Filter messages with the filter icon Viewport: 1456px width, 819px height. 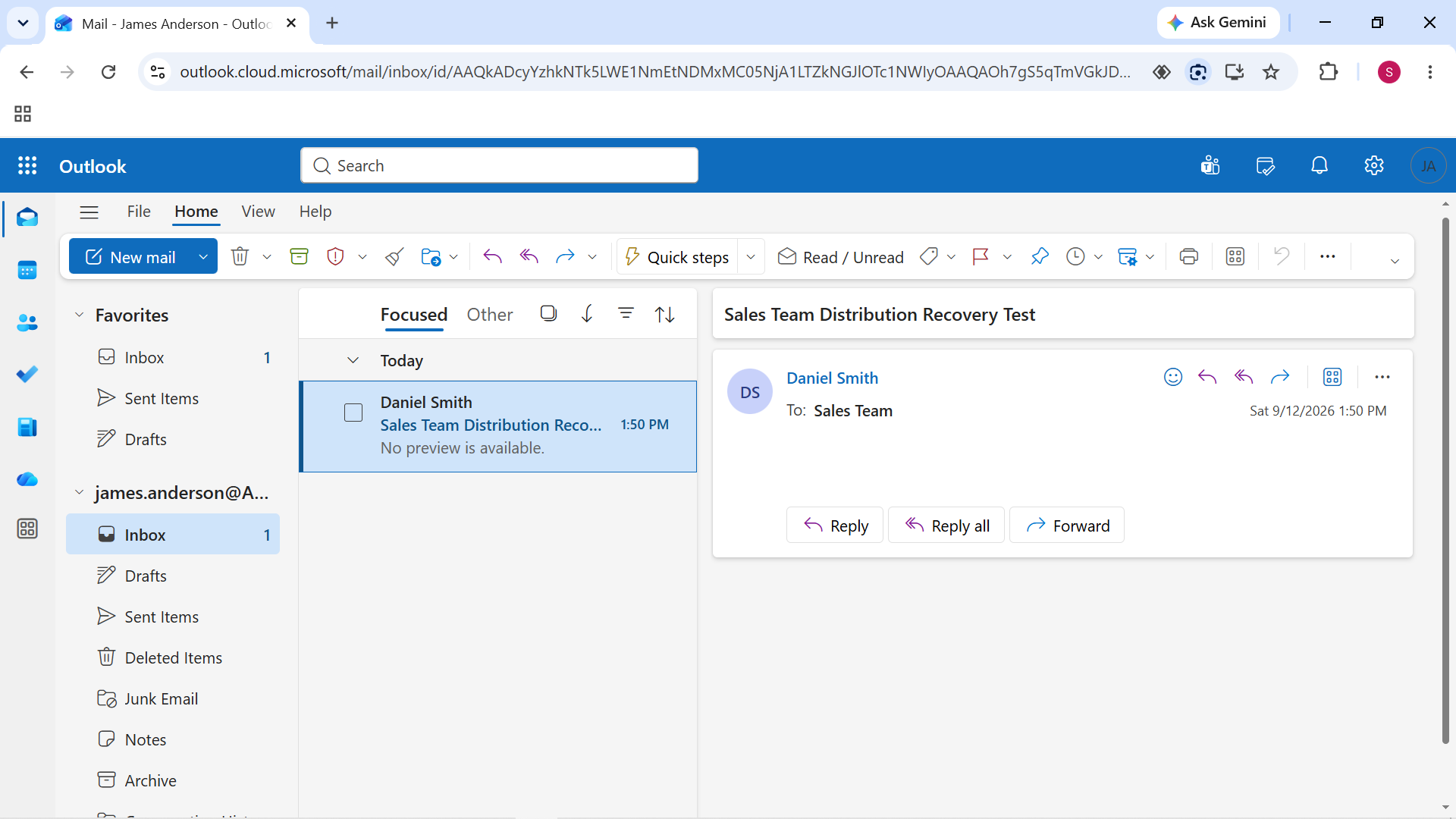(x=626, y=313)
